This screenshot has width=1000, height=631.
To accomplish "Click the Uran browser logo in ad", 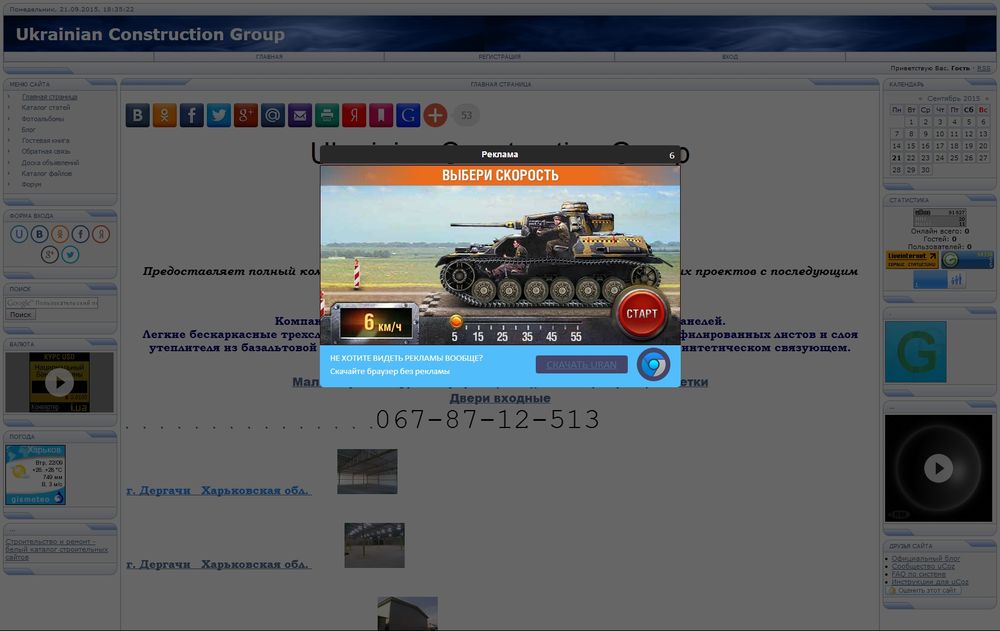I will point(654,365).
